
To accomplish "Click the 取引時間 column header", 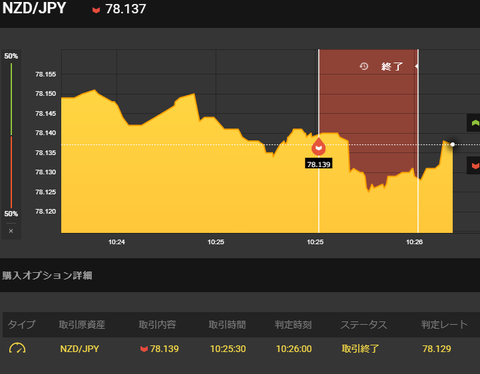I will [227, 324].
